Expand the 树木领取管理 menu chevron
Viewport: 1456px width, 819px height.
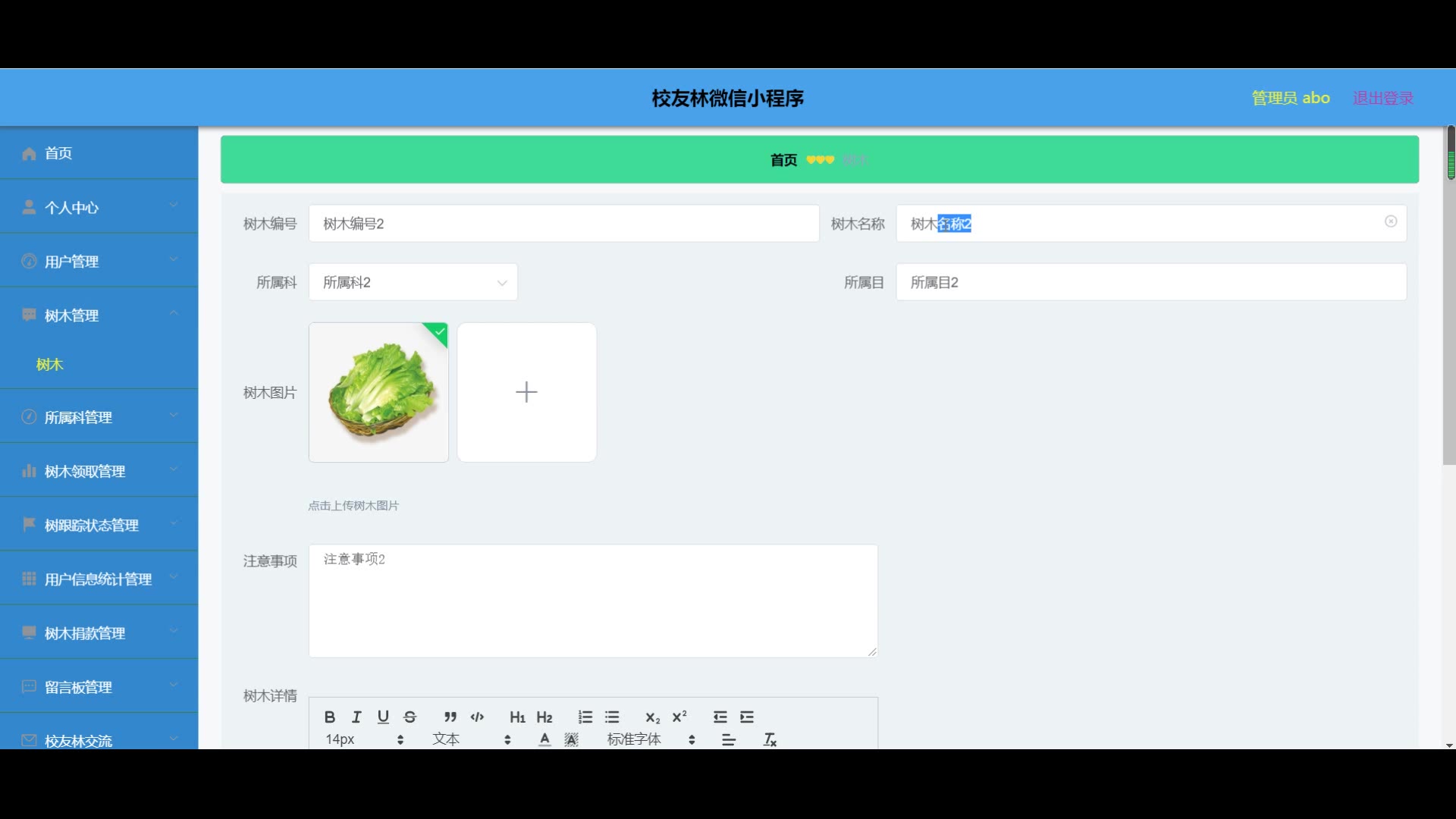pyautogui.click(x=174, y=469)
